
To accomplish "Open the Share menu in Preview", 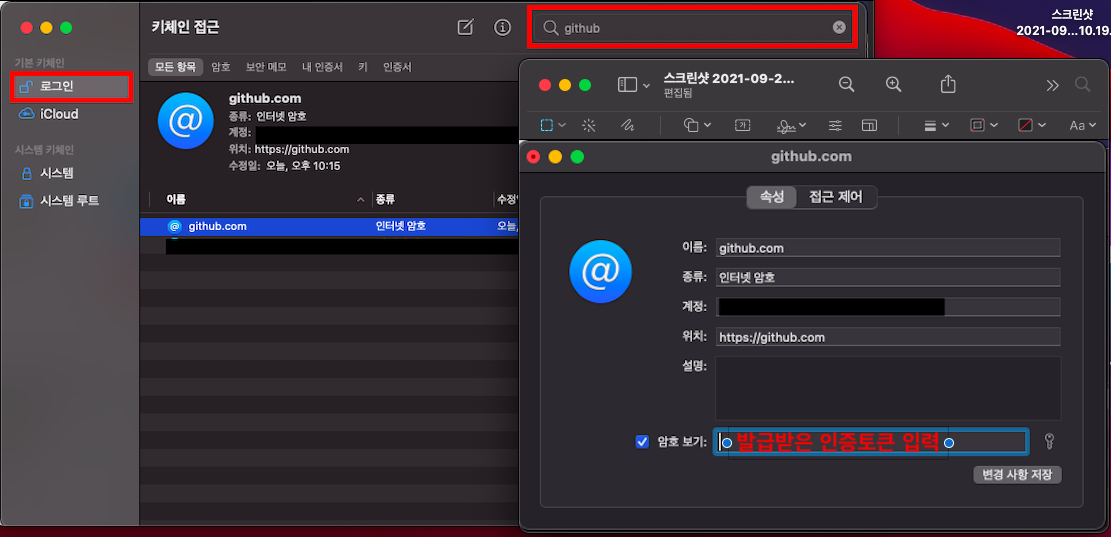I will (948, 84).
